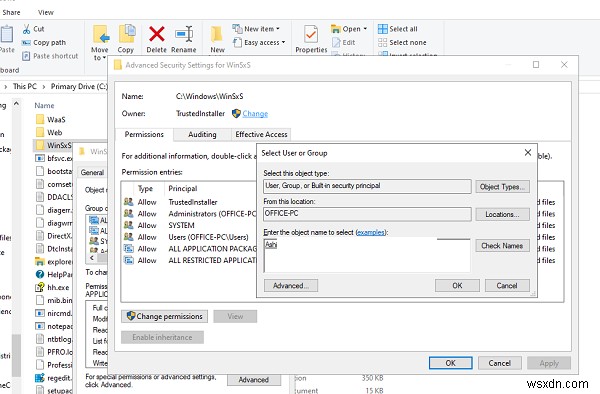Click the Check Names button
Viewport: 600px width, 394px height.
coord(502,246)
